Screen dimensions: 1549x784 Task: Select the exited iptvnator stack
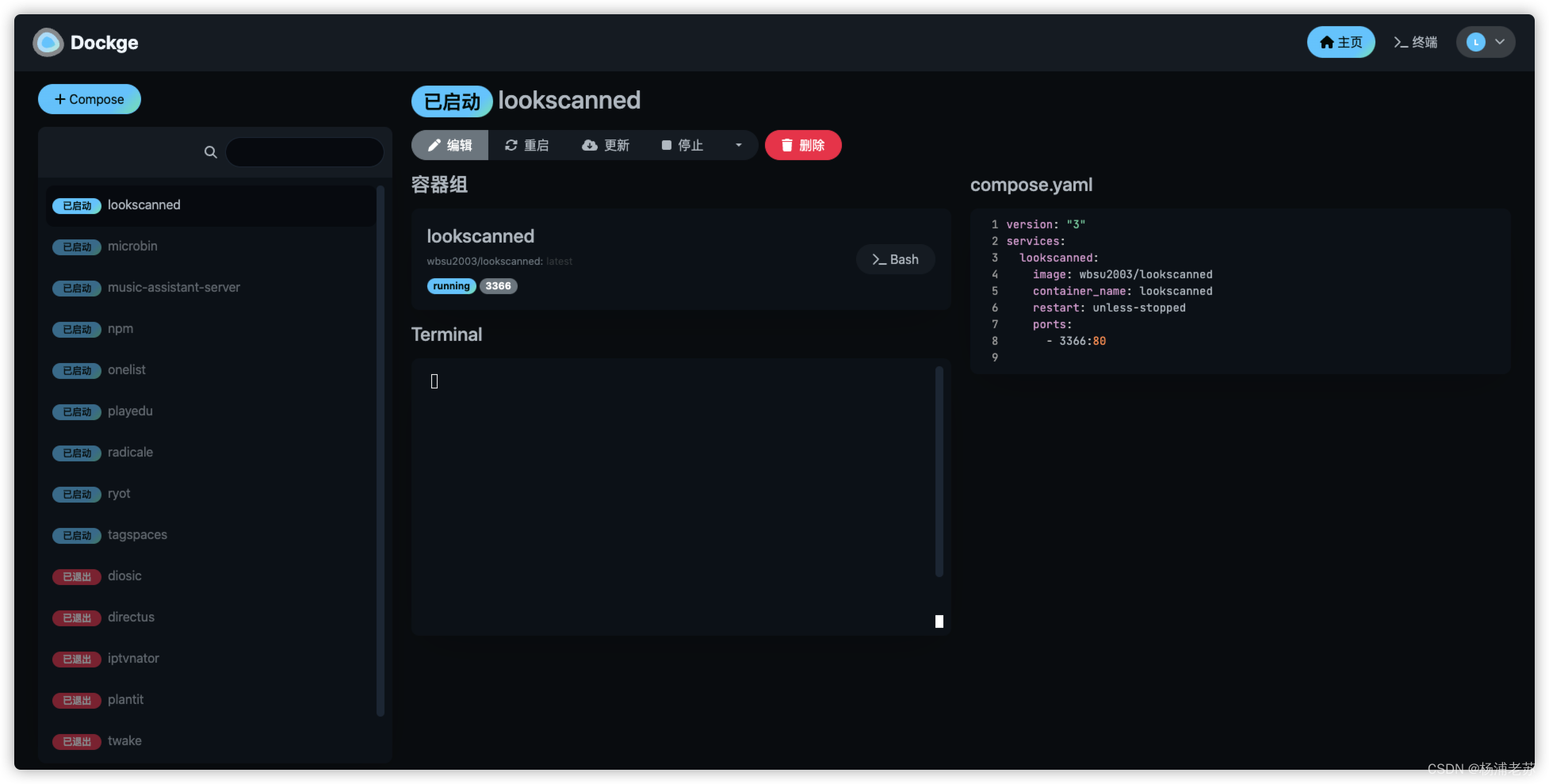pyautogui.click(x=210, y=659)
